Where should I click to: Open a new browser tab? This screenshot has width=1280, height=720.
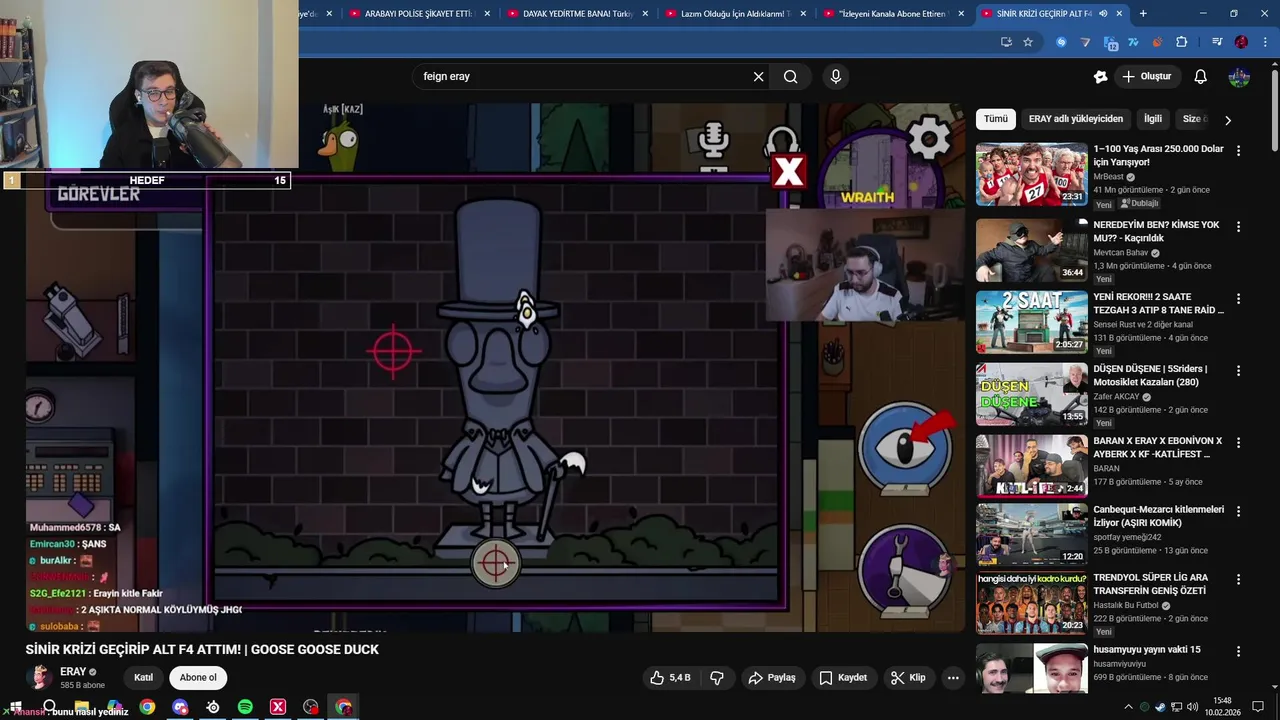tap(1143, 14)
